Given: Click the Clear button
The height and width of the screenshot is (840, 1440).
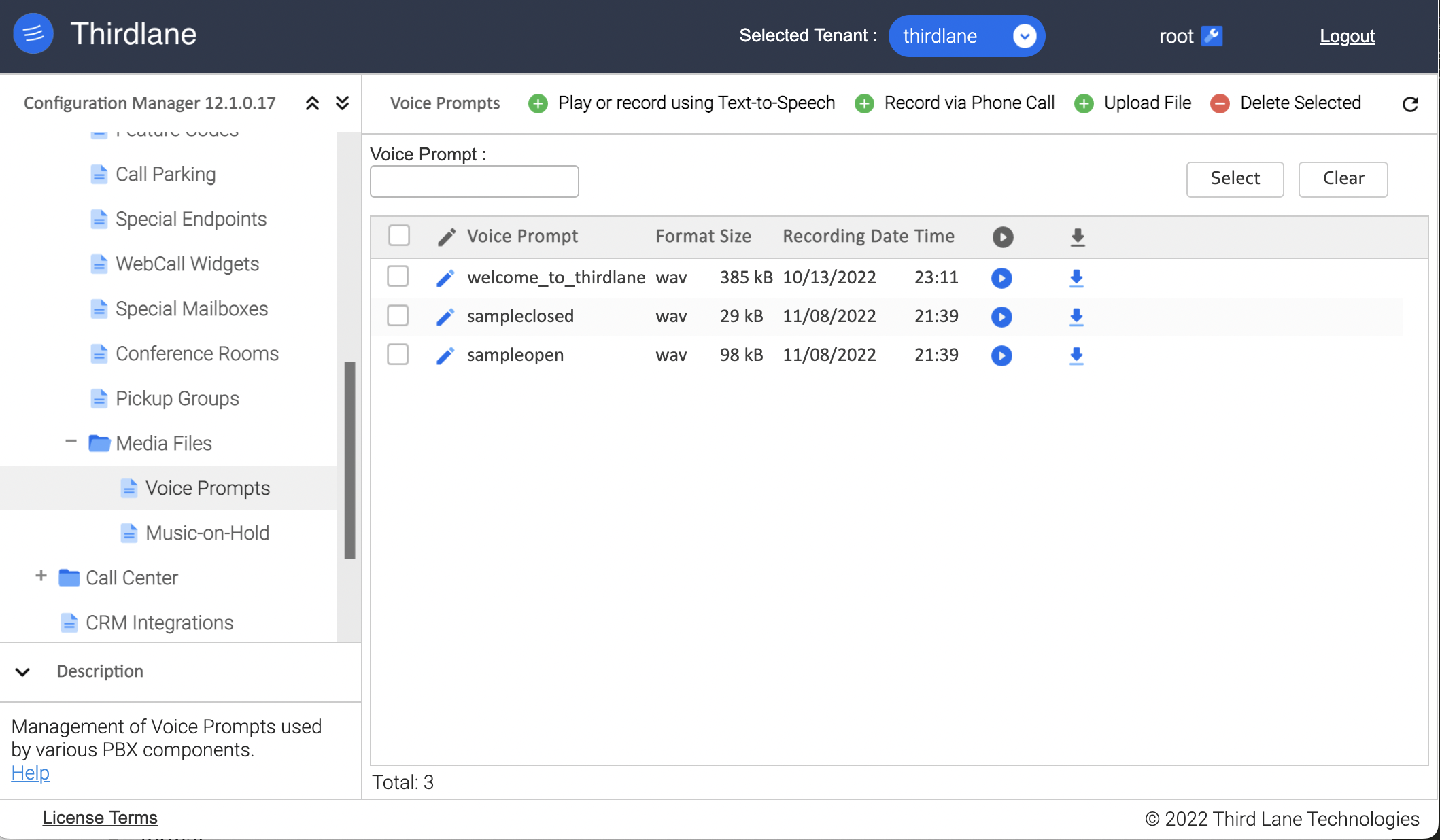Looking at the screenshot, I should (1343, 178).
